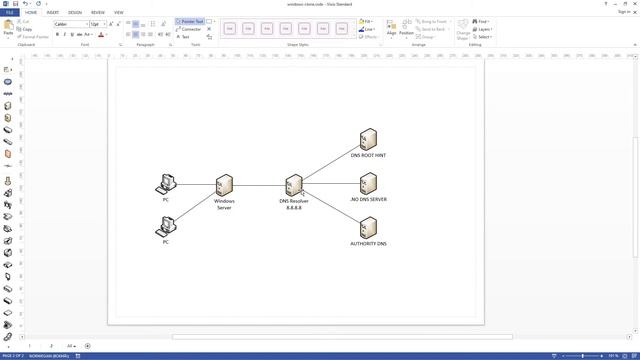Select the Text tool
The height and width of the screenshot is (360, 640).
tap(183, 37)
